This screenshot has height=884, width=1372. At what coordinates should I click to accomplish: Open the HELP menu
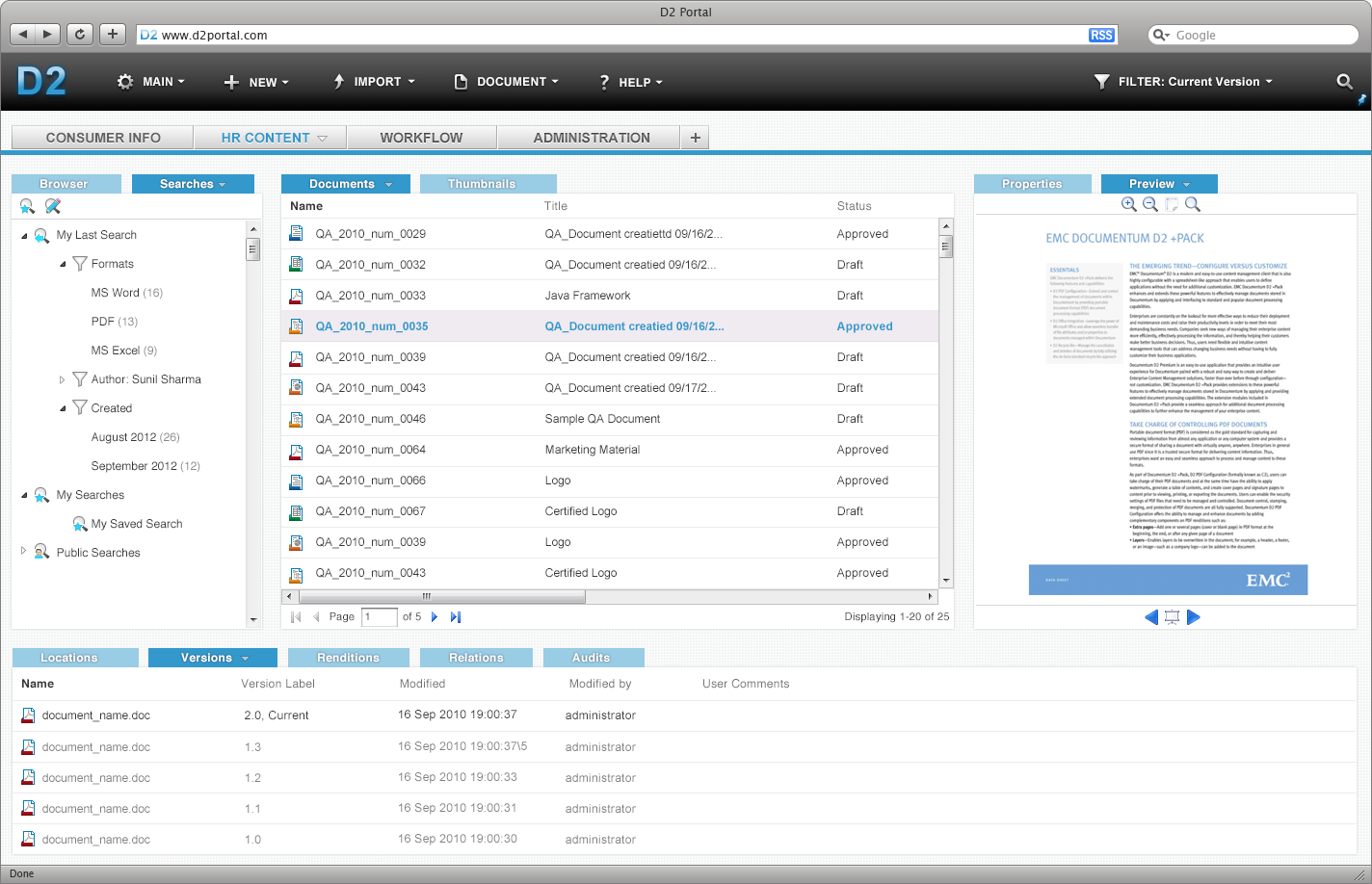pyautogui.click(x=630, y=82)
